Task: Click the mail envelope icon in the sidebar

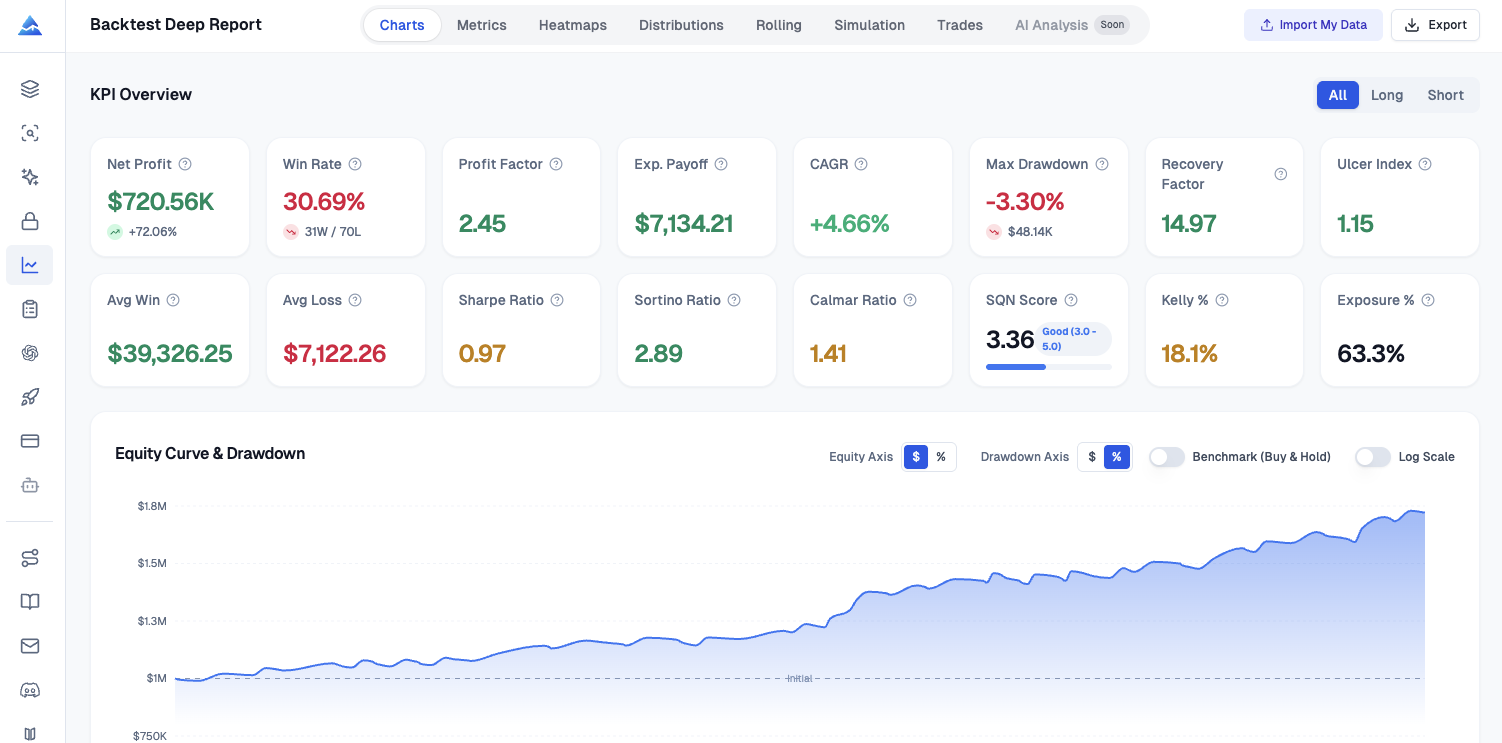Action: pyautogui.click(x=29, y=646)
